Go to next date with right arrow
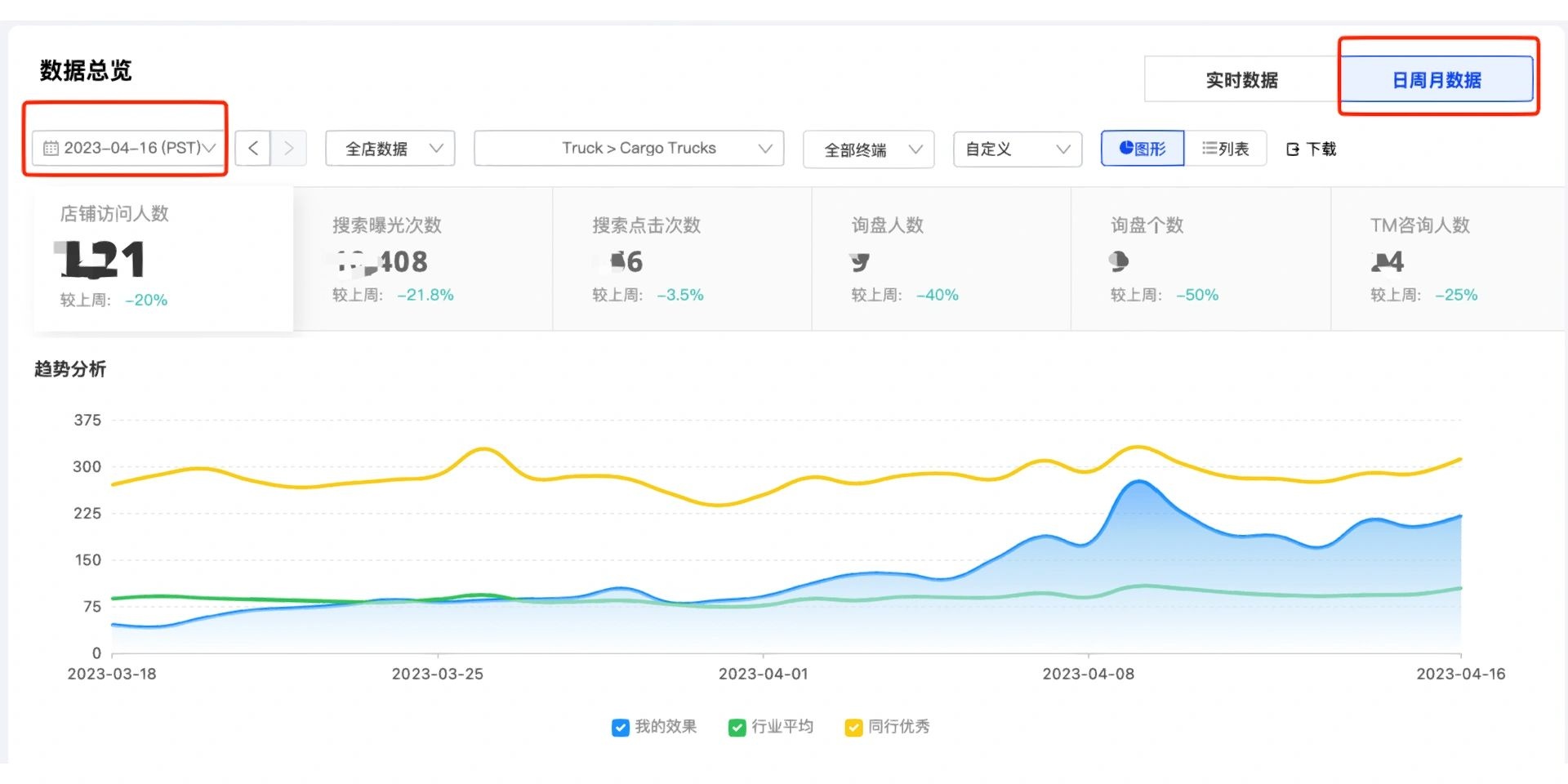1568x784 pixels. (288, 148)
